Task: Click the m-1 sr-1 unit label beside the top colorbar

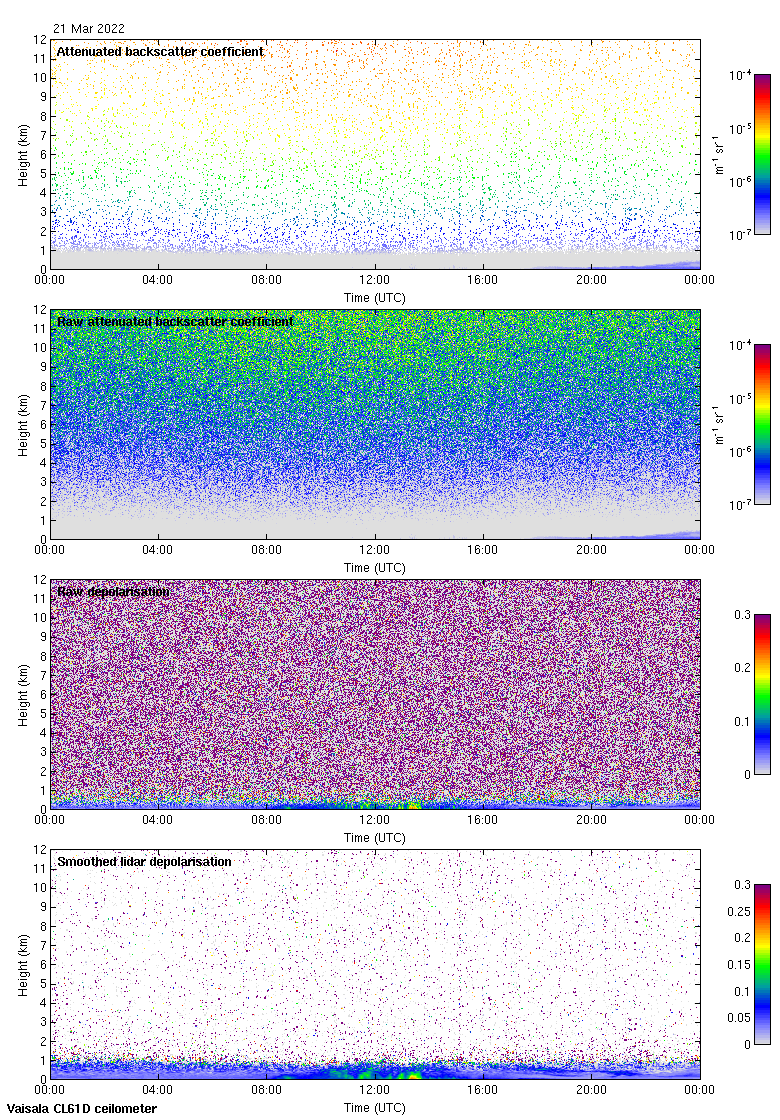Action: [x=721, y=154]
